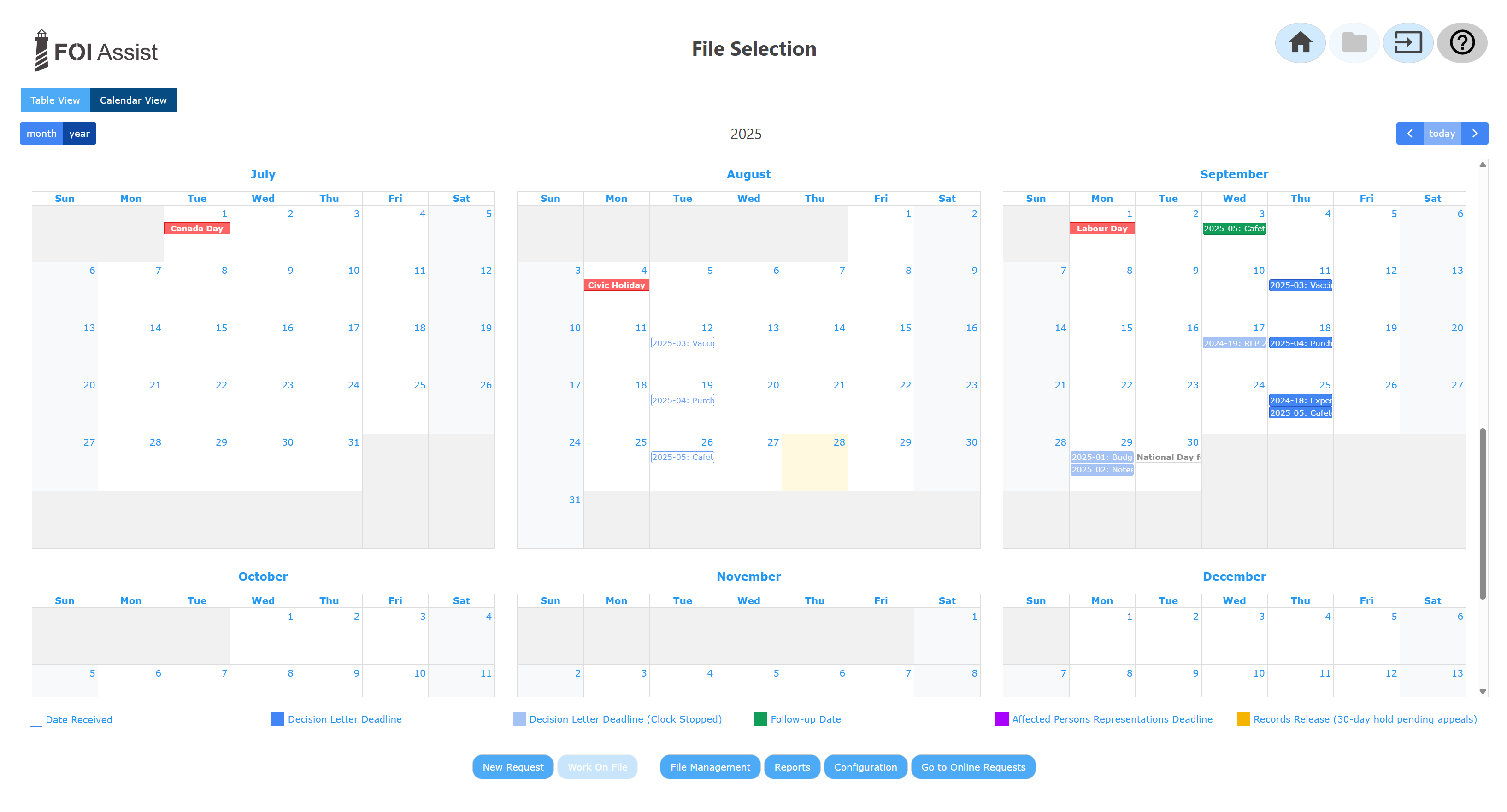Click the New Request button

point(512,767)
